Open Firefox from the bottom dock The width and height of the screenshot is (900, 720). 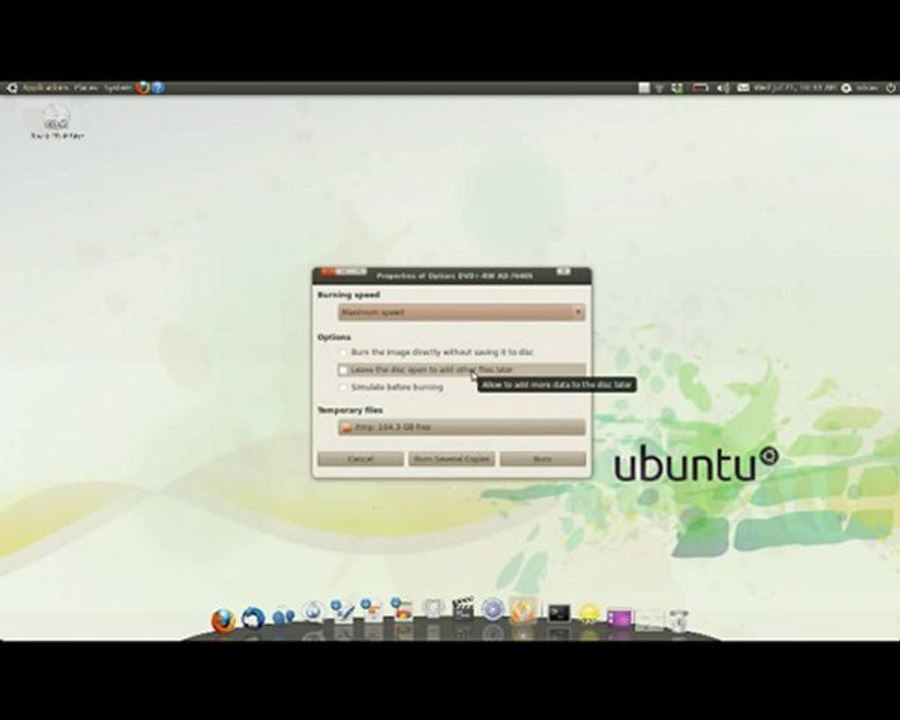[x=223, y=621]
